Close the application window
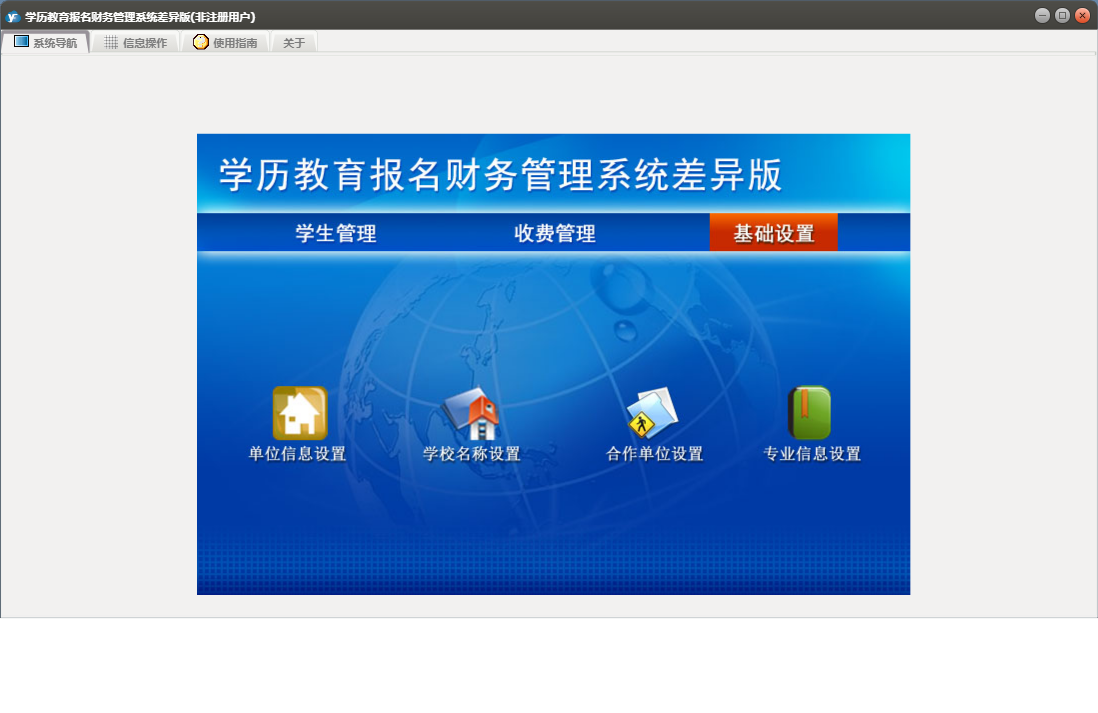Image resolution: width=1098 pixels, height=713 pixels. point(1083,15)
